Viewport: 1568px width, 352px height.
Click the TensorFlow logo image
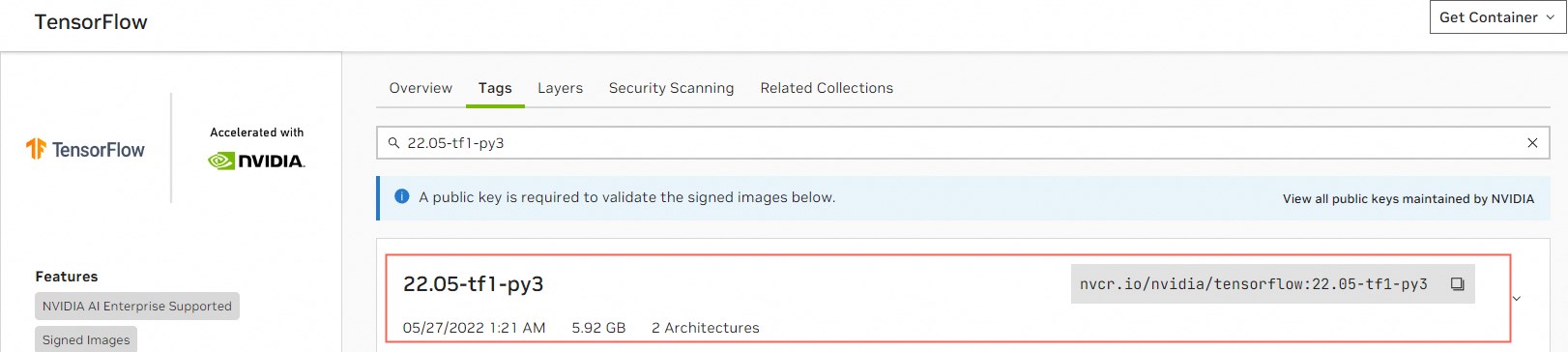(85, 149)
